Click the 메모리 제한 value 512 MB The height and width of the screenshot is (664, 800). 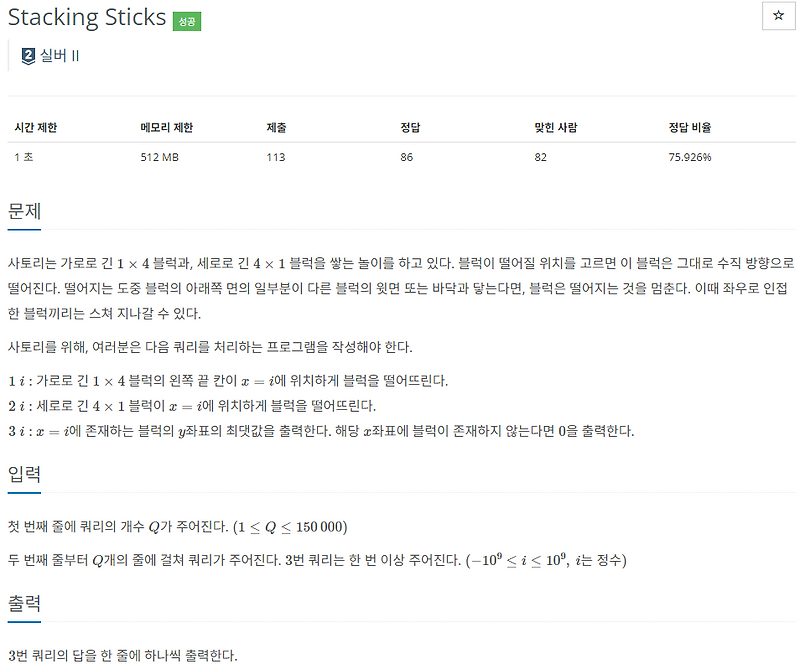157,157
